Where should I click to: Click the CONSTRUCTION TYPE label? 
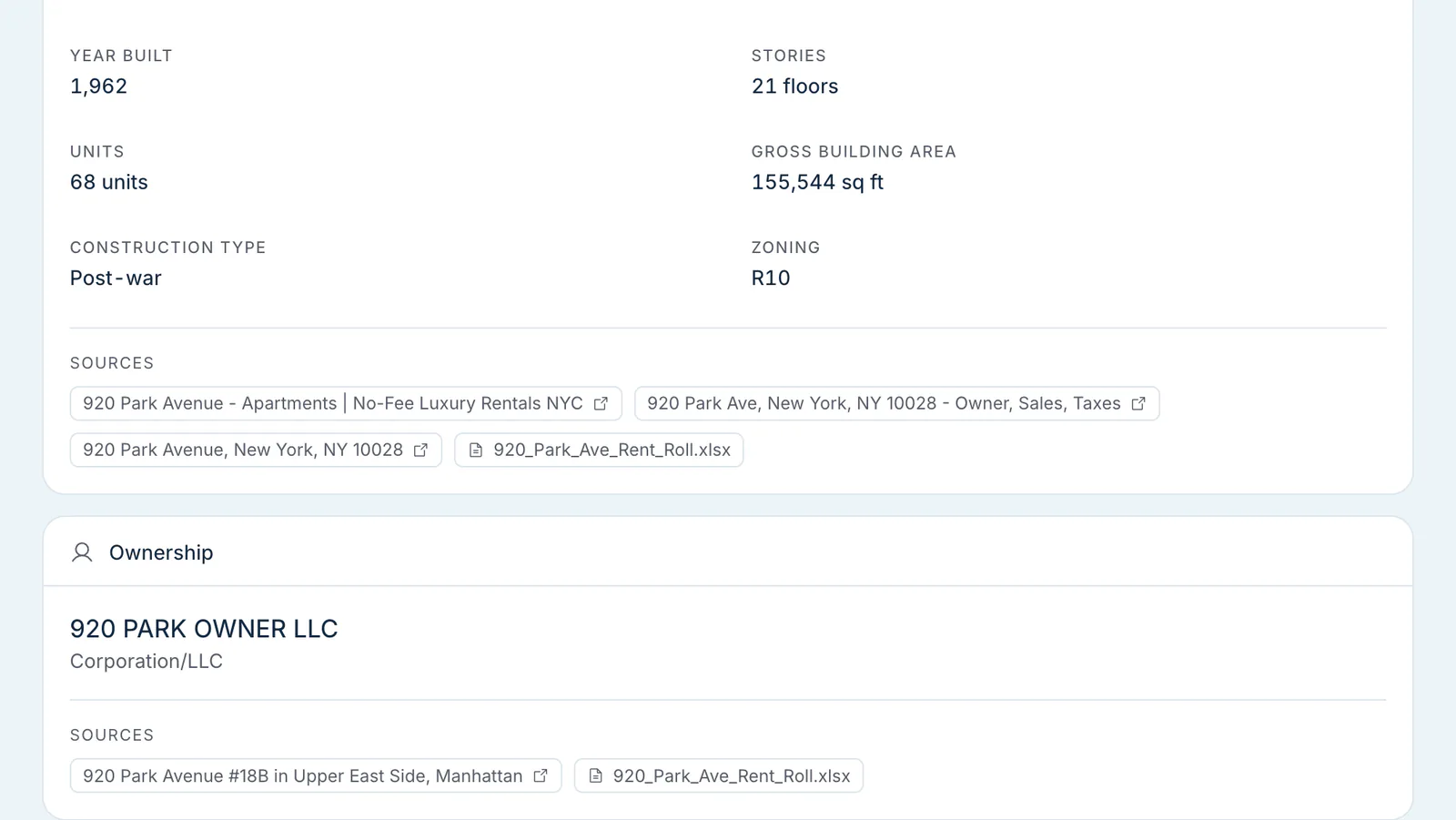point(168,248)
